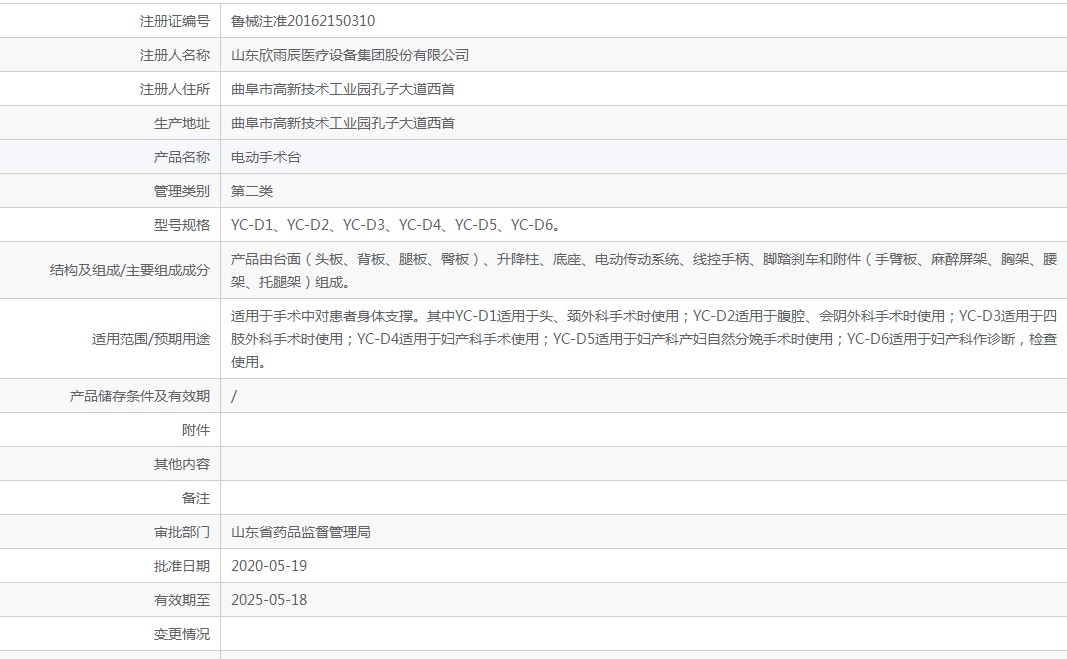Select the address value in the 注册人住所 row
The height and width of the screenshot is (659, 1067).
(x=342, y=89)
